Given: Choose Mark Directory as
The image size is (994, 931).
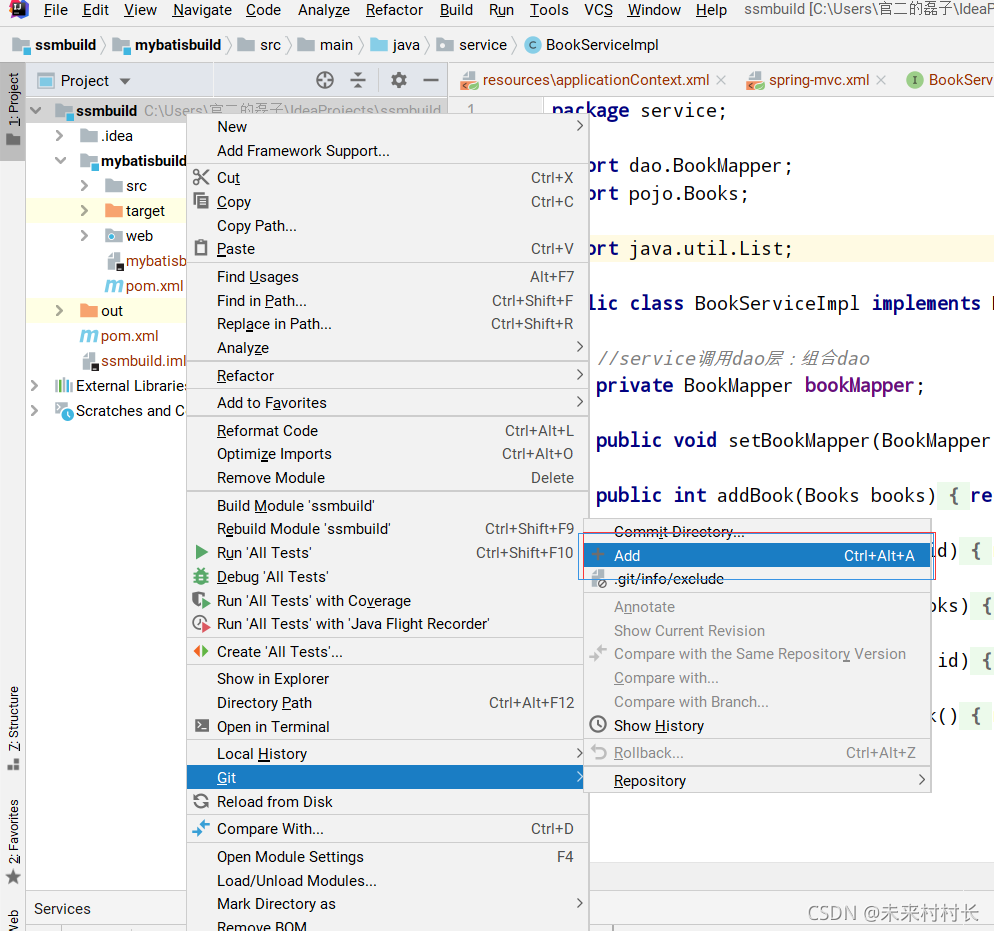Looking at the screenshot, I should 387,903.
